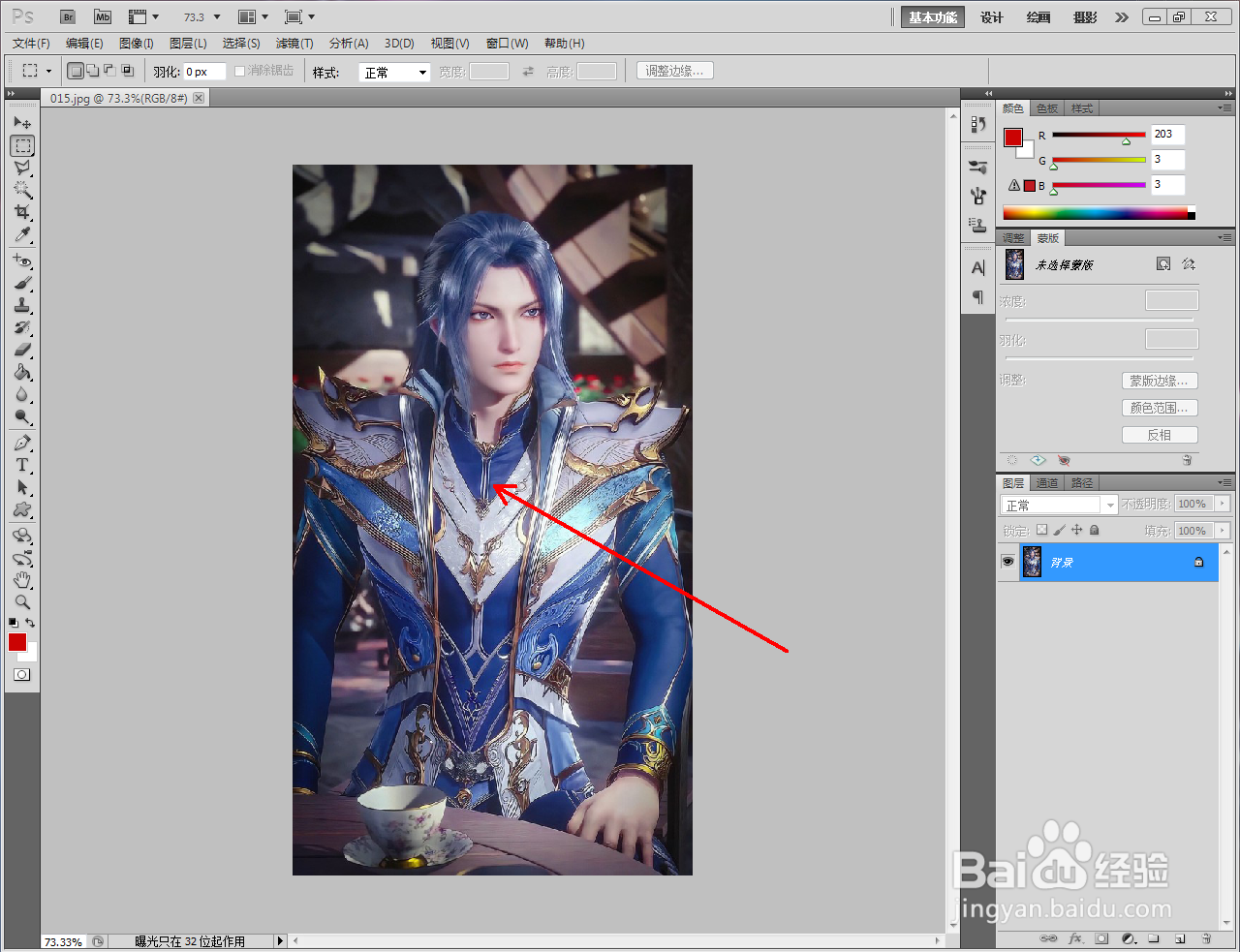Open the Paragraph panel icon
The width and height of the screenshot is (1240, 952).
[x=977, y=297]
